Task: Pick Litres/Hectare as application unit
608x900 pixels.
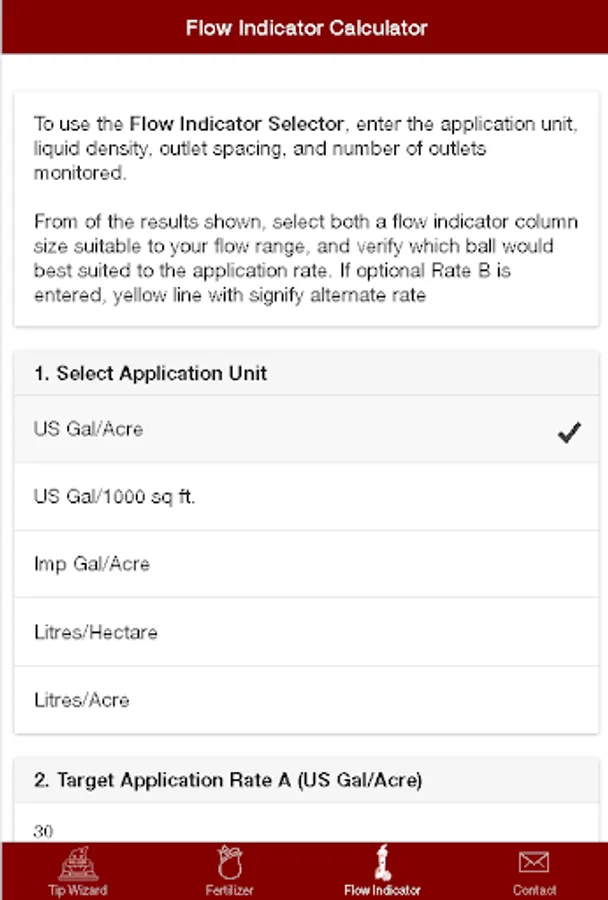Action: [x=96, y=632]
